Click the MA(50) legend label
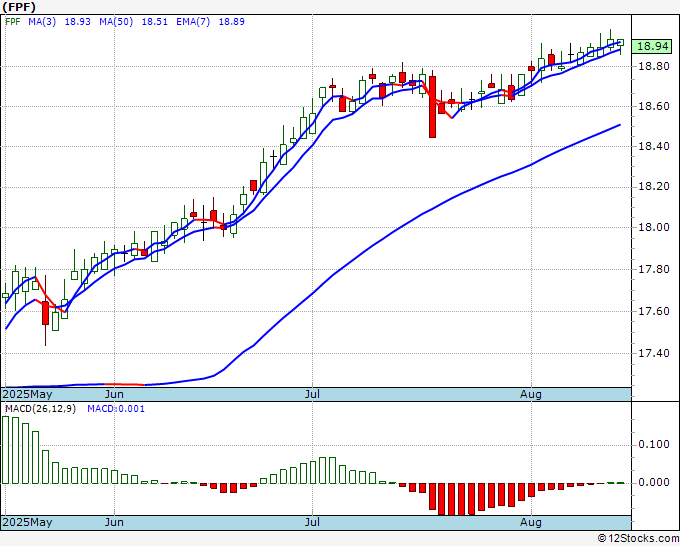Viewport: 680px width, 546px height. point(116,22)
